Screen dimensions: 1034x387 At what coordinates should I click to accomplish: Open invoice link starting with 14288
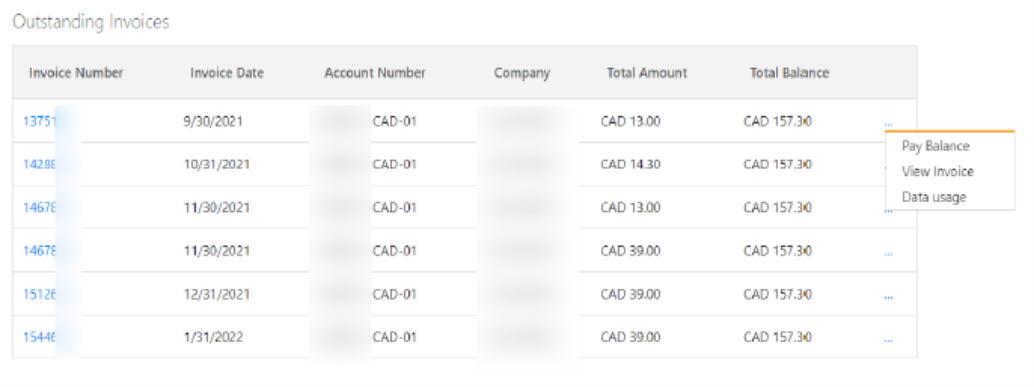[x=40, y=164]
